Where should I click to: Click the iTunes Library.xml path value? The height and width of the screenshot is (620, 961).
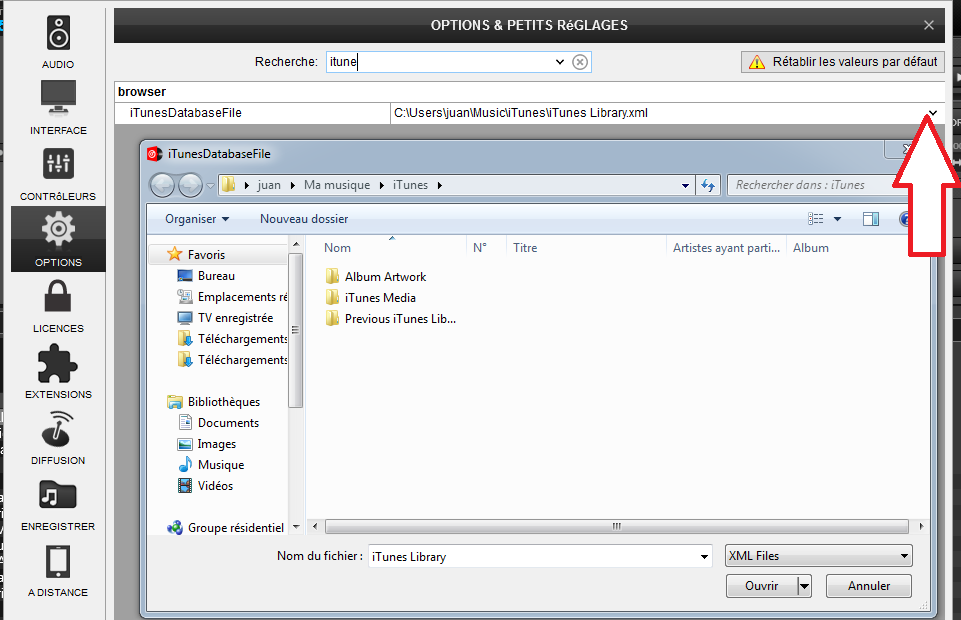[x=521, y=113]
